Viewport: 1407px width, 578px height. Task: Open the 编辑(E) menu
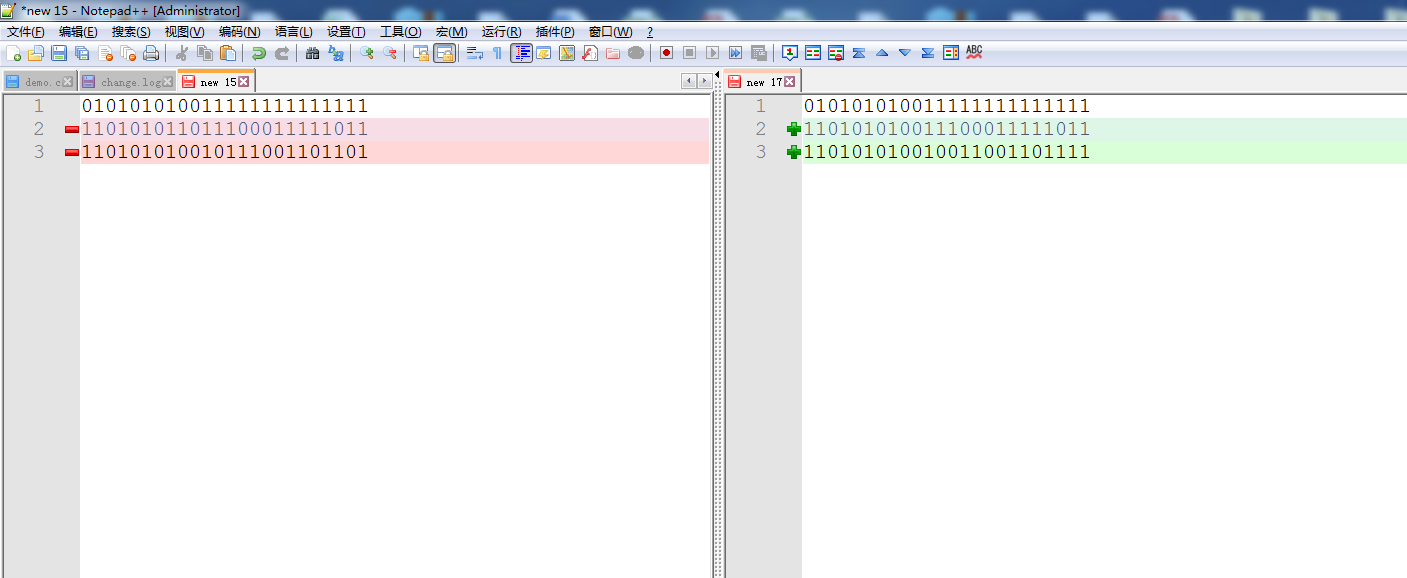click(78, 32)
